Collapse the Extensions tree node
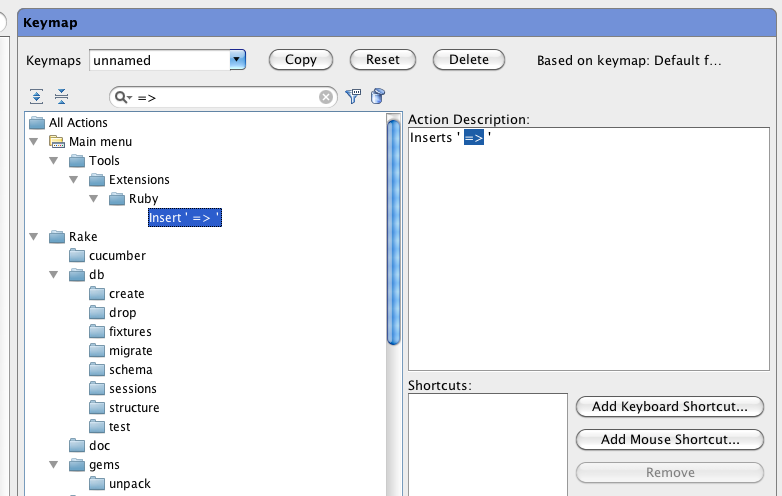Image resolution: width=782 pixels, height=496 pixels. pos(74,179)
